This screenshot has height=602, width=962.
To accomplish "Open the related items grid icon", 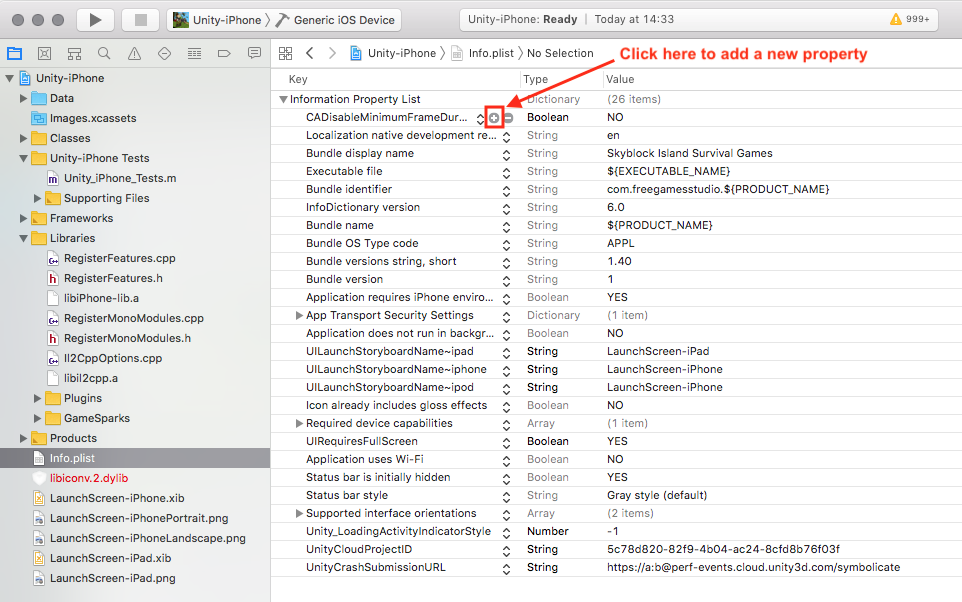I will 285,53.
